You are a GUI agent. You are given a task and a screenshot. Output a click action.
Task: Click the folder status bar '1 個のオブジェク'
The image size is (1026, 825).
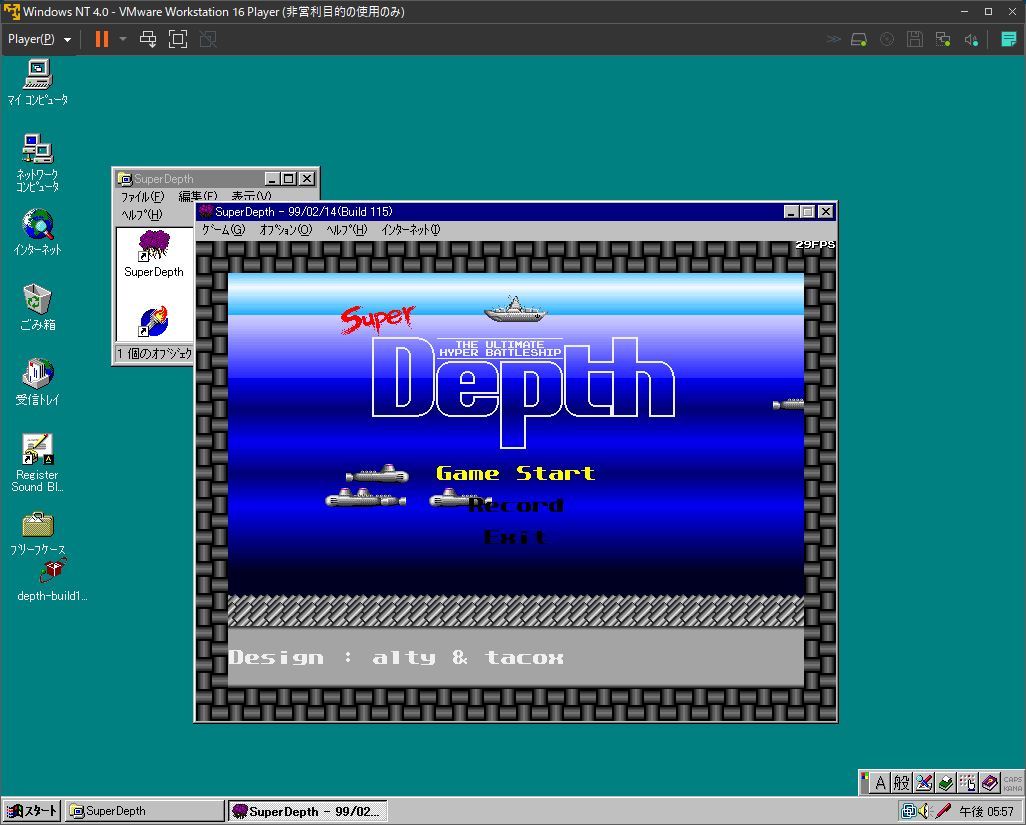(154, 353)
